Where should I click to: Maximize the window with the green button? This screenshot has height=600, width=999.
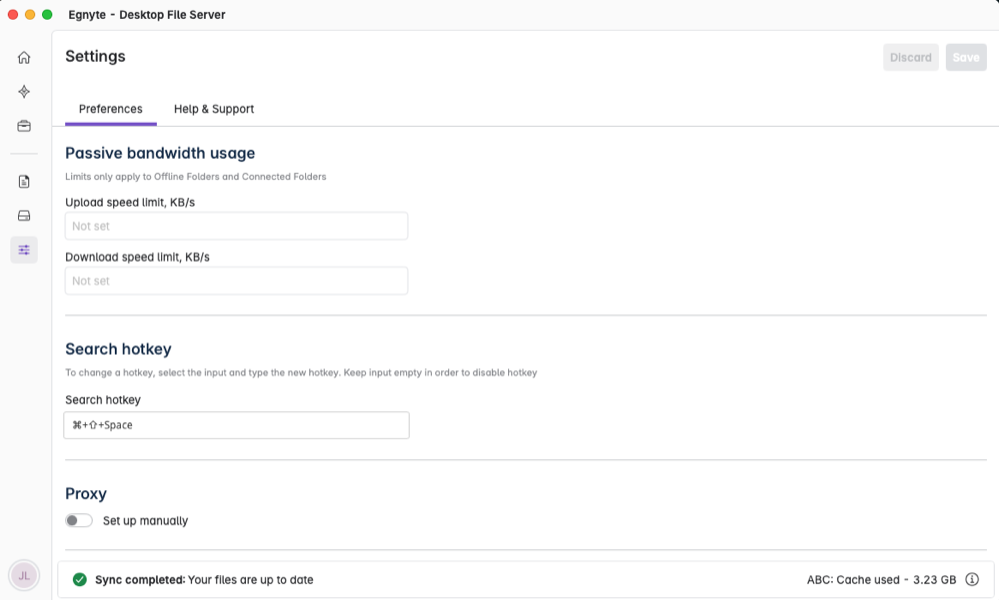47,15
